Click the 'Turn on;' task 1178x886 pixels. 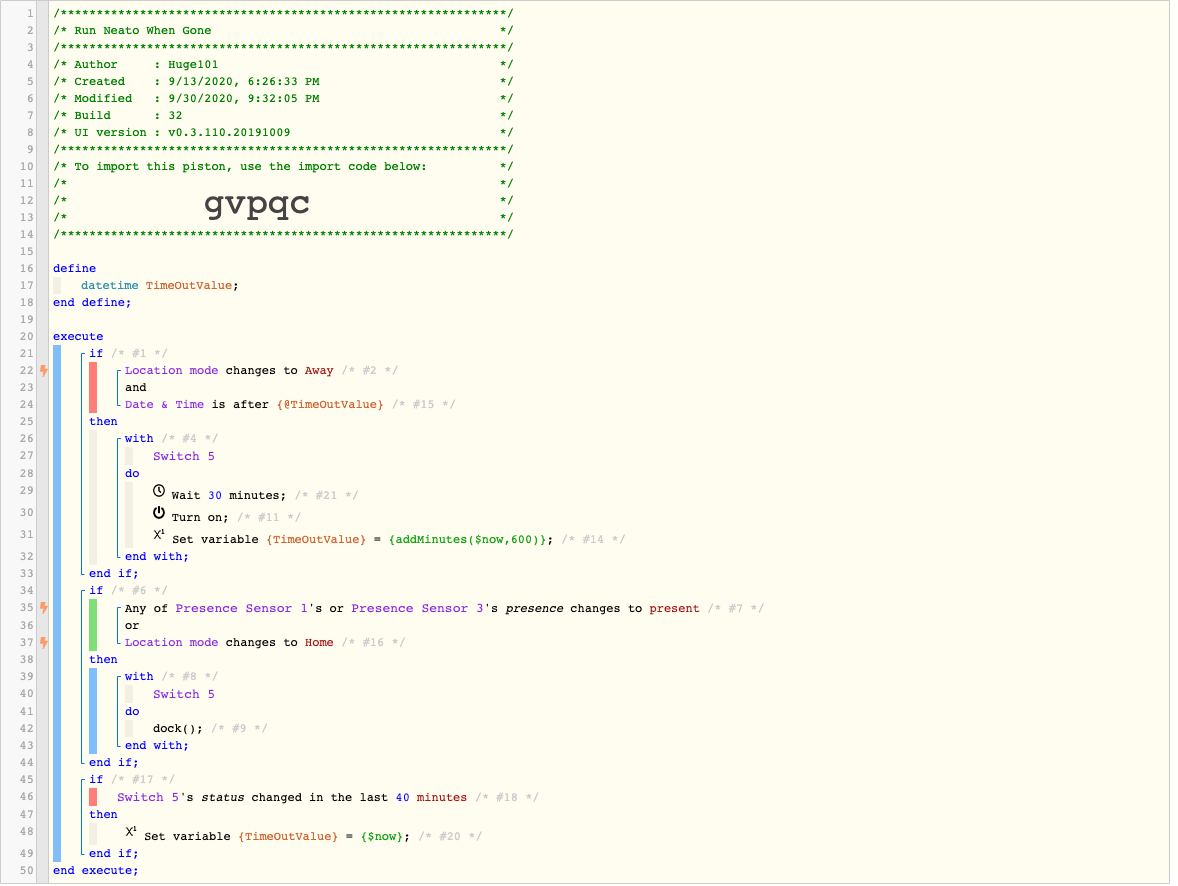(200, 518)
